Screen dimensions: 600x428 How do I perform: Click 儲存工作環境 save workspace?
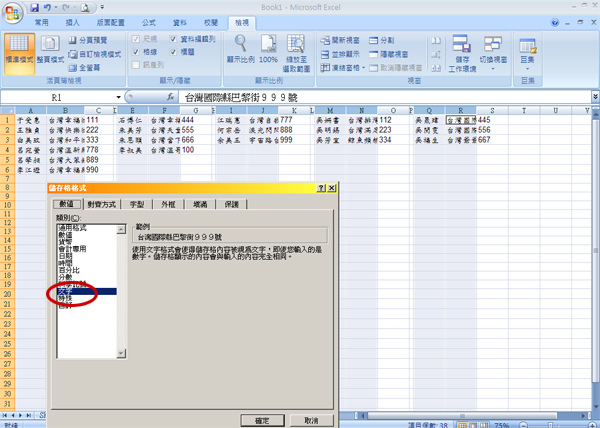462,54
